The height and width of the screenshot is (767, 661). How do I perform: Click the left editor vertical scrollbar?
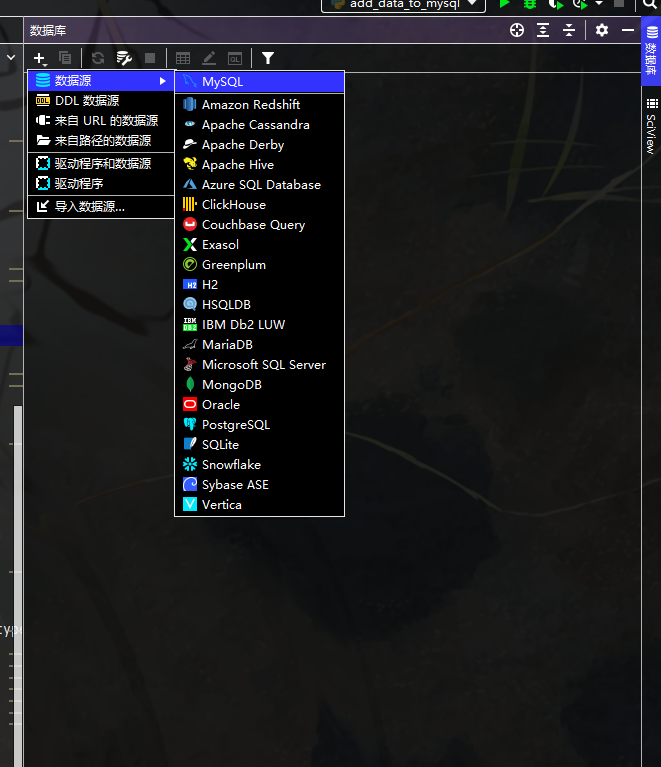coord(18,586)
